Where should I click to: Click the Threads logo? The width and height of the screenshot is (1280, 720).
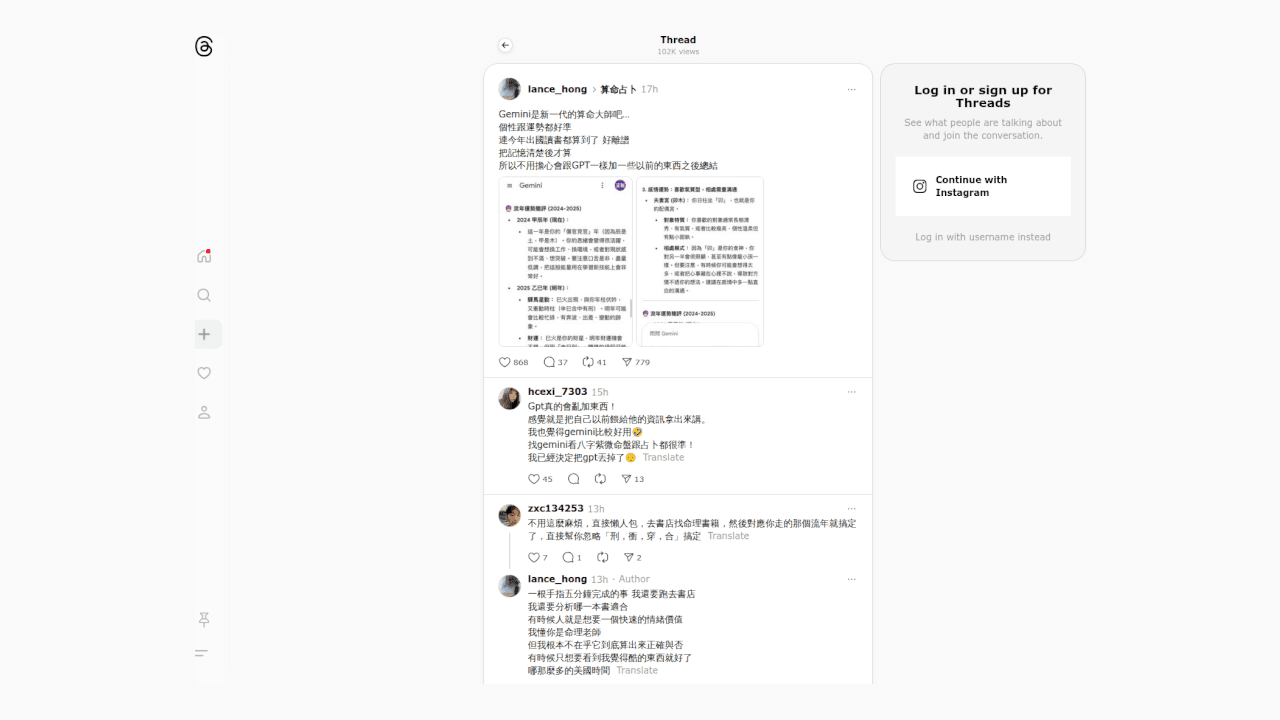point(204,46)
